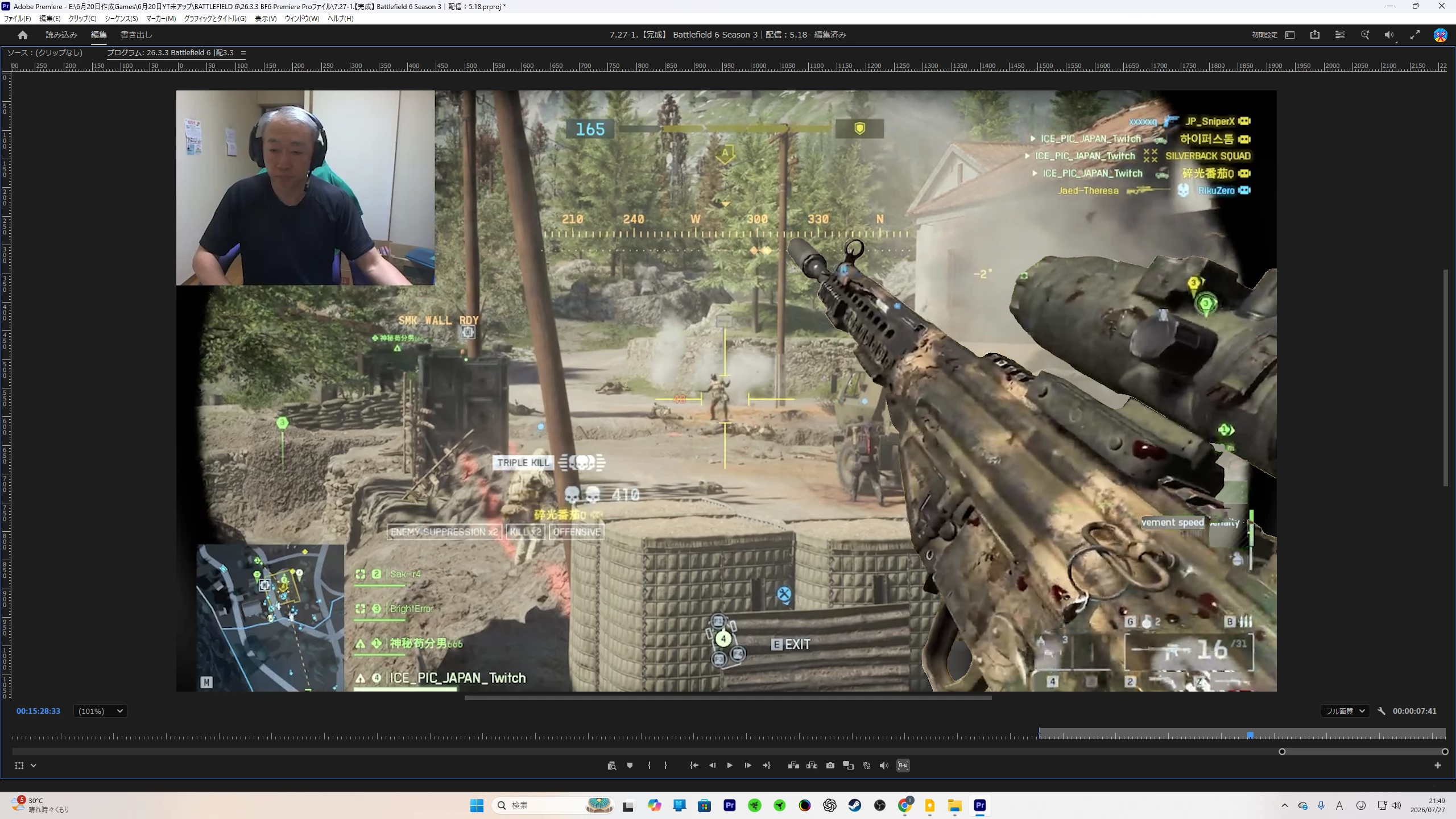Open OBS Studio from the taskbar
The height and width of the screenshot is (819, 1456).
point(880,805)
